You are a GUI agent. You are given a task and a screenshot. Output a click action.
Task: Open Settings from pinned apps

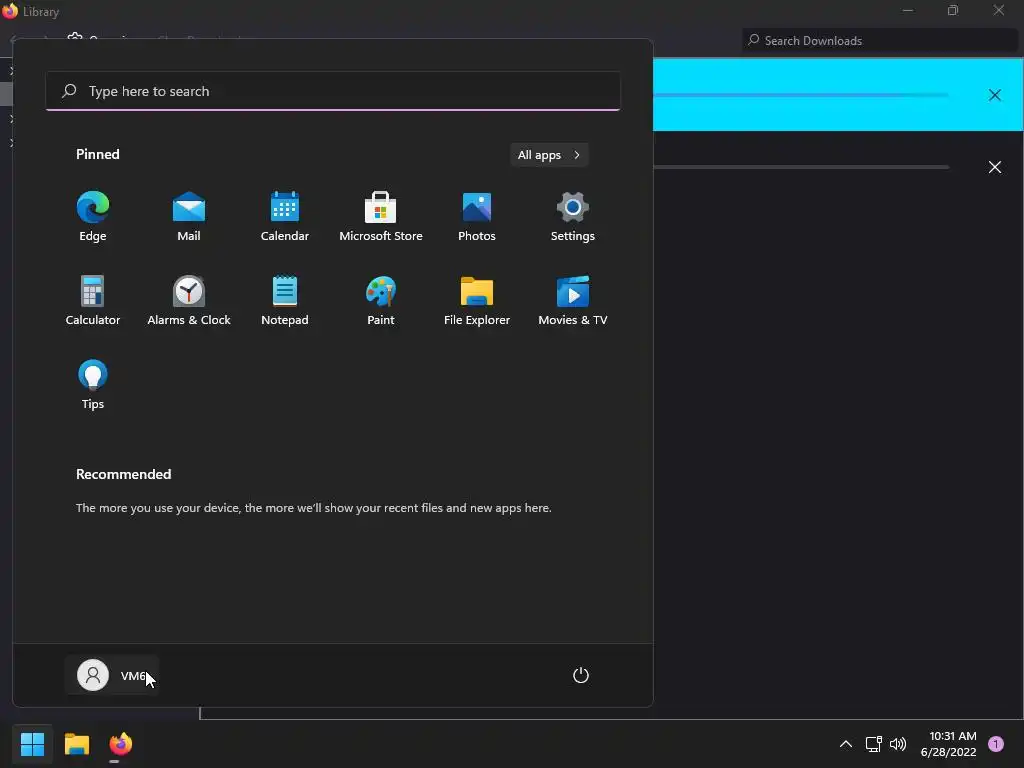(x=573, y=217)
